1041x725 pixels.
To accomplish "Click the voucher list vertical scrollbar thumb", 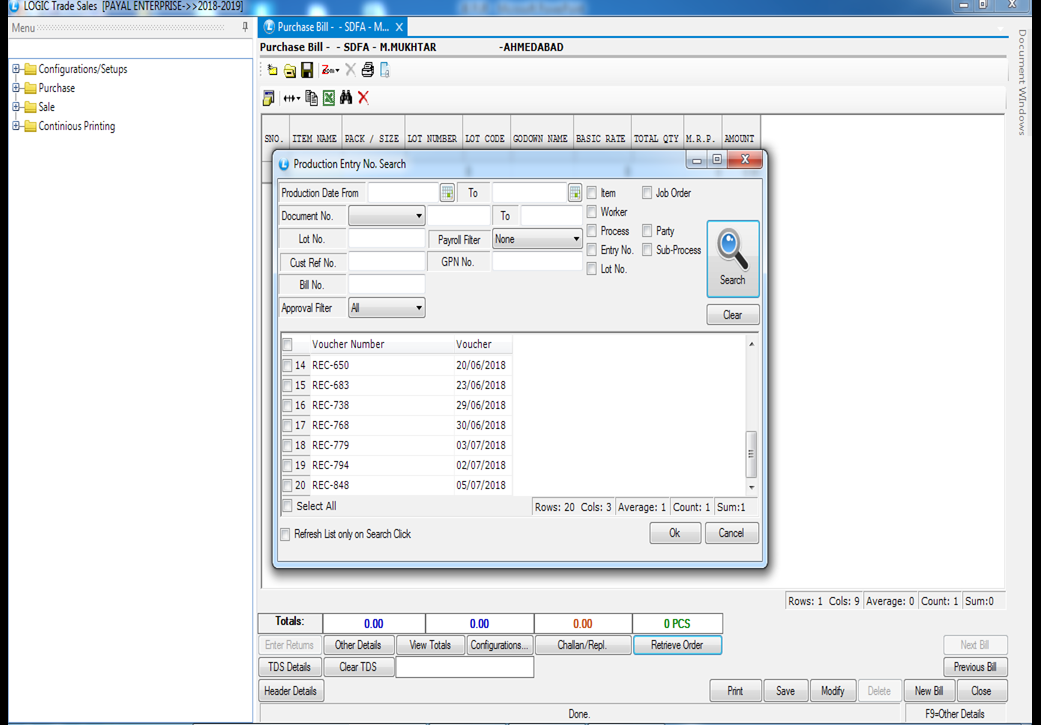I will [752, 454].
